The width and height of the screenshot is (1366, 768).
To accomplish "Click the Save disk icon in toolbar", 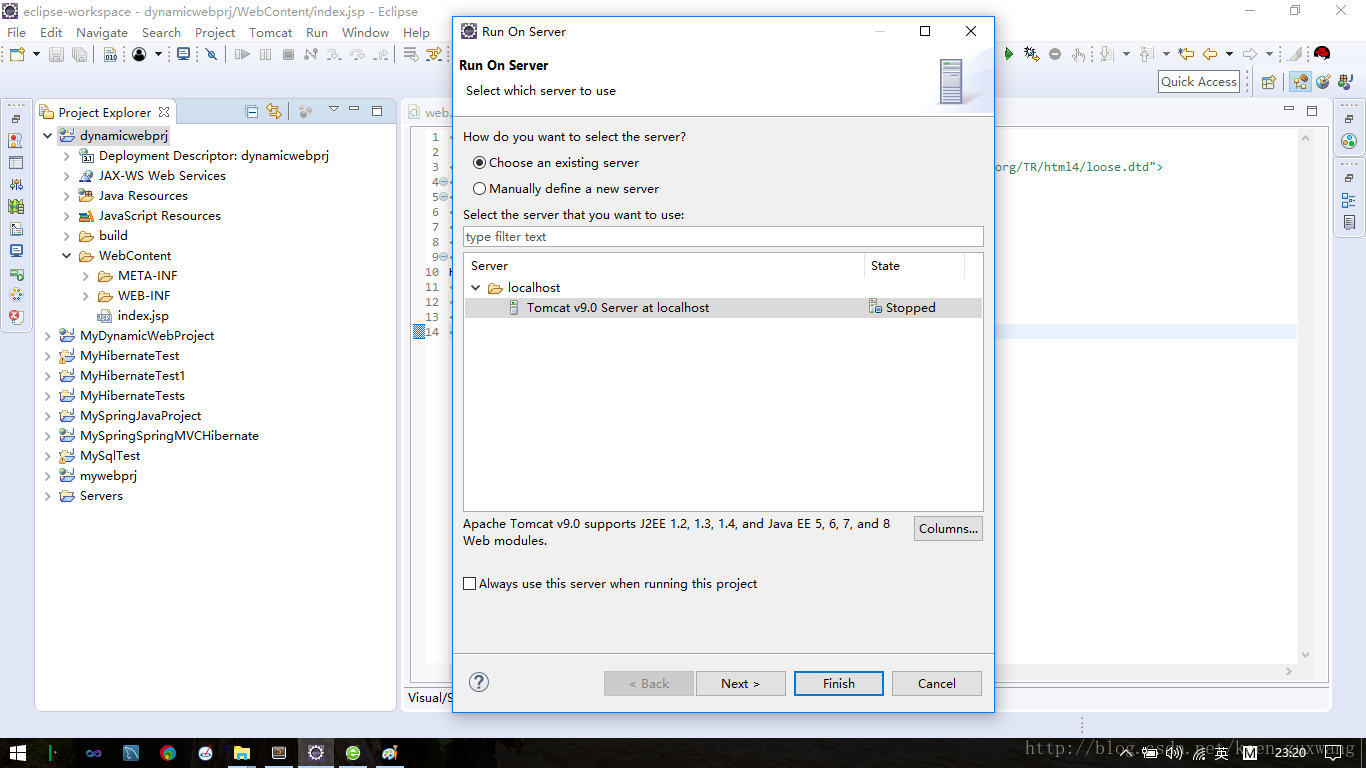I will [x=56, y=54].
